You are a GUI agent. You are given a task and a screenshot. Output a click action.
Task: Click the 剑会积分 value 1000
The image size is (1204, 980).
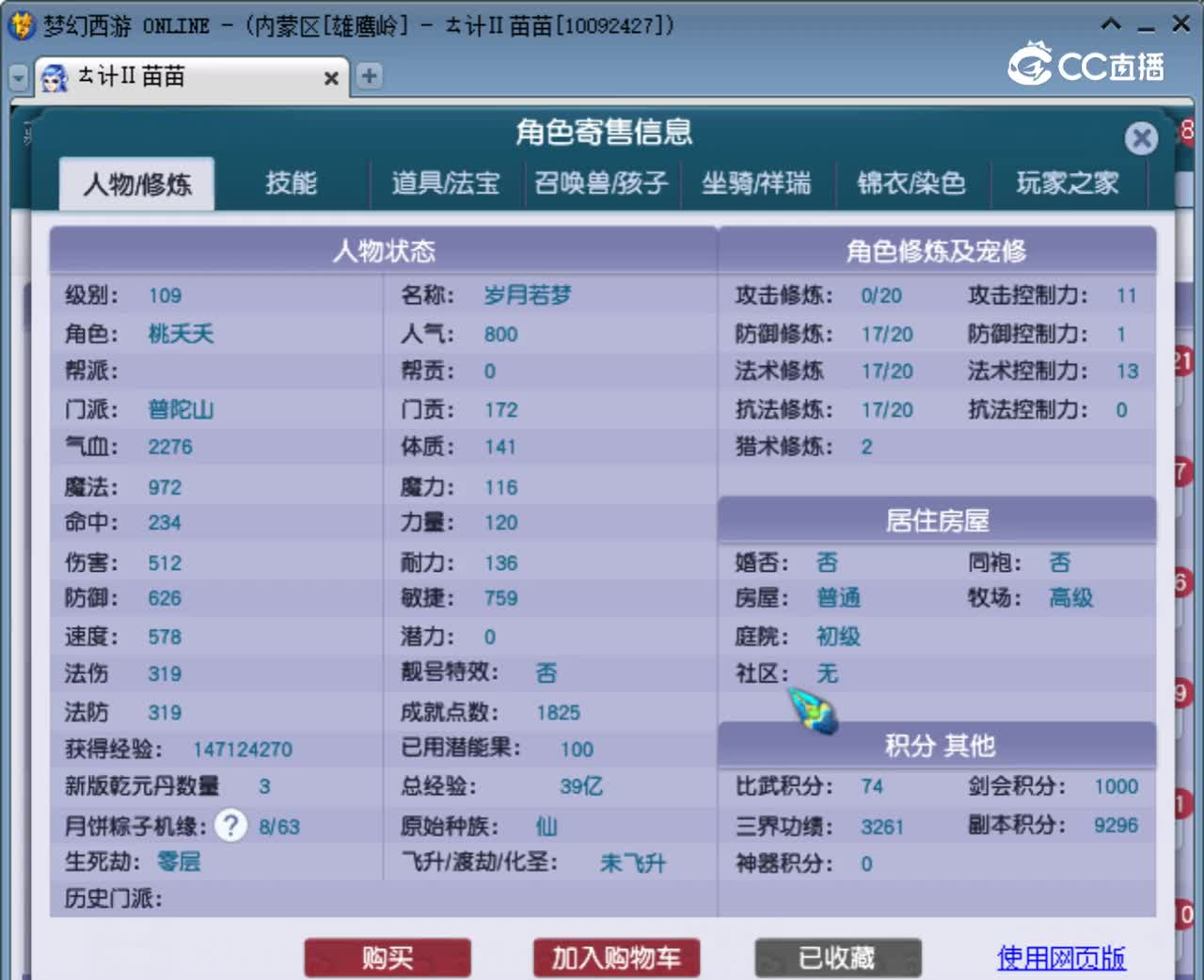[x=1116, y=786]
